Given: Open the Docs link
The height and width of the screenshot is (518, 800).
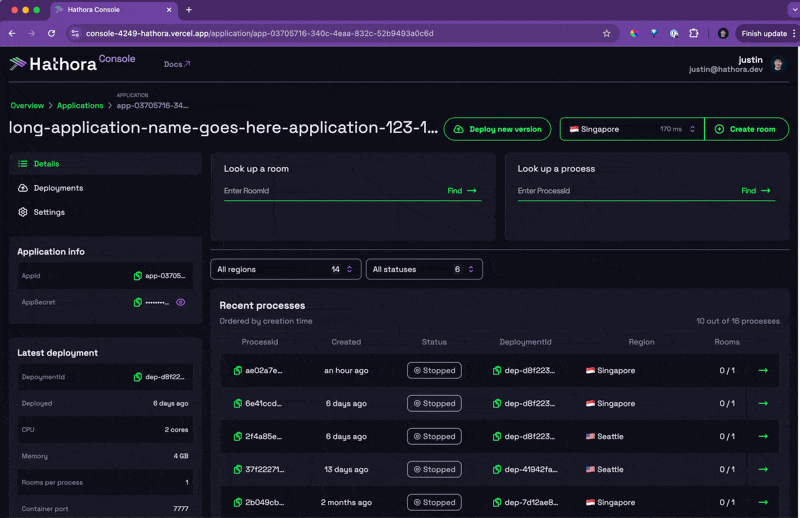Looking at the screenshot, I should pyautogui.click(x=177, y=64).
